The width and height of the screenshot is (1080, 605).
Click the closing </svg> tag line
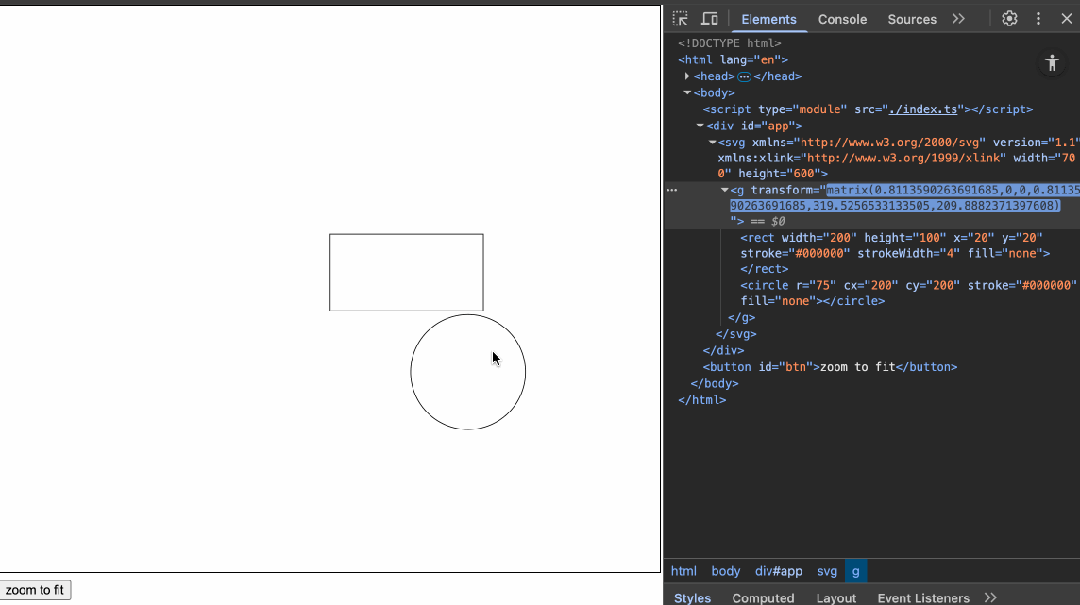(736, 334)
